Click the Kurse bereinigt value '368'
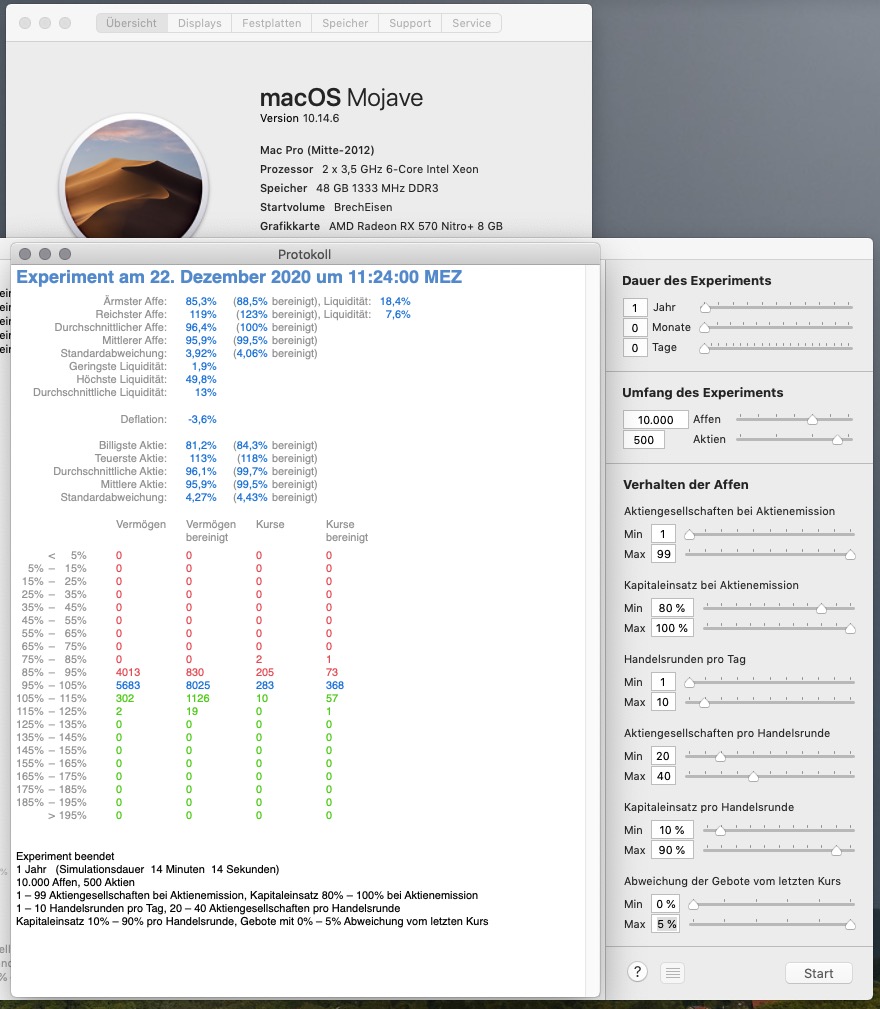The image size is (880, 1009). tap(335, 685)
